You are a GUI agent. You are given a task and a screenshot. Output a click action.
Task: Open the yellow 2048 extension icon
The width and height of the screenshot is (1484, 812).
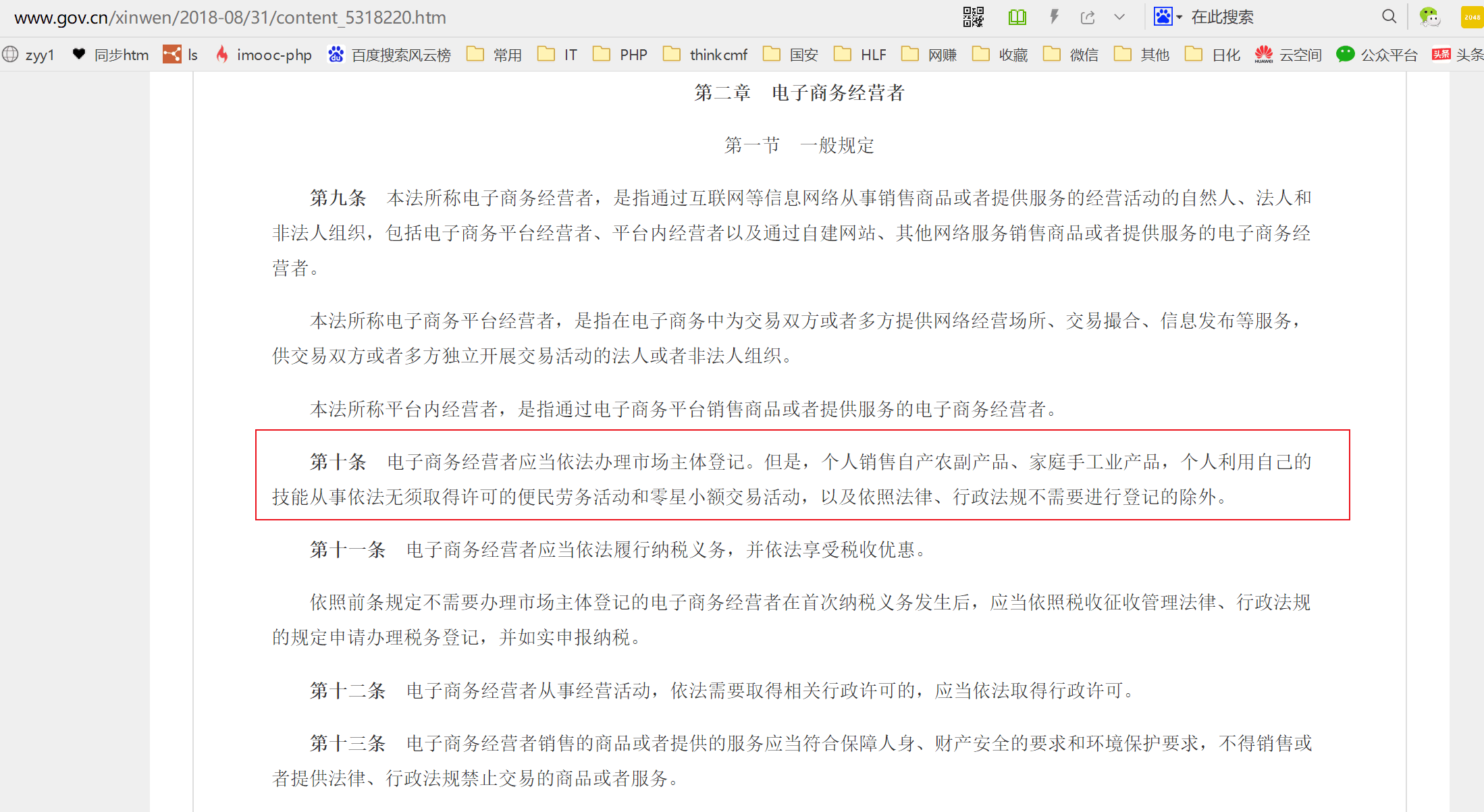[1471, 17]
